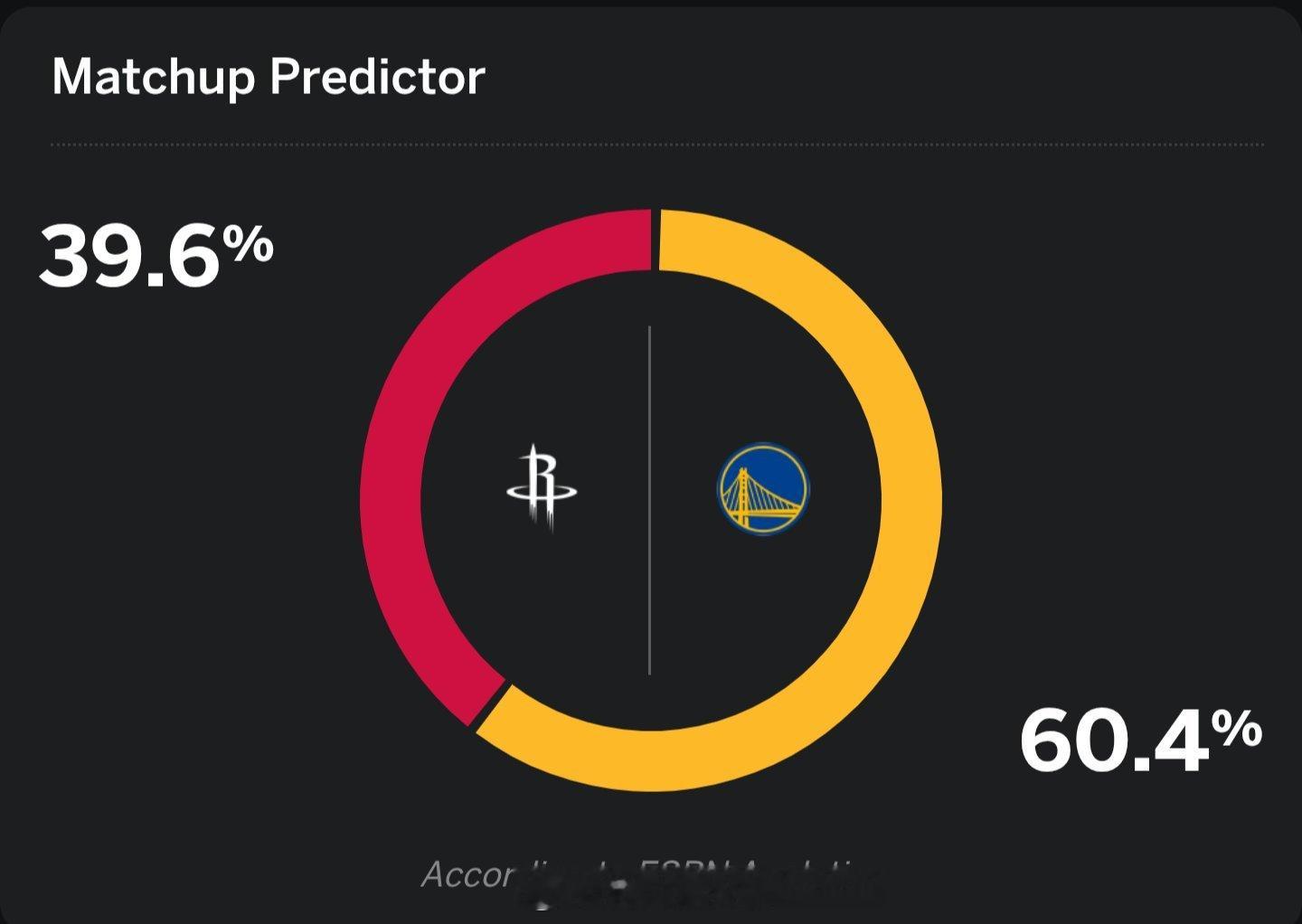Open the According to ESPN Analytics caption
Viewport: 1302px width, 924px height.
[x=651, y=875]
